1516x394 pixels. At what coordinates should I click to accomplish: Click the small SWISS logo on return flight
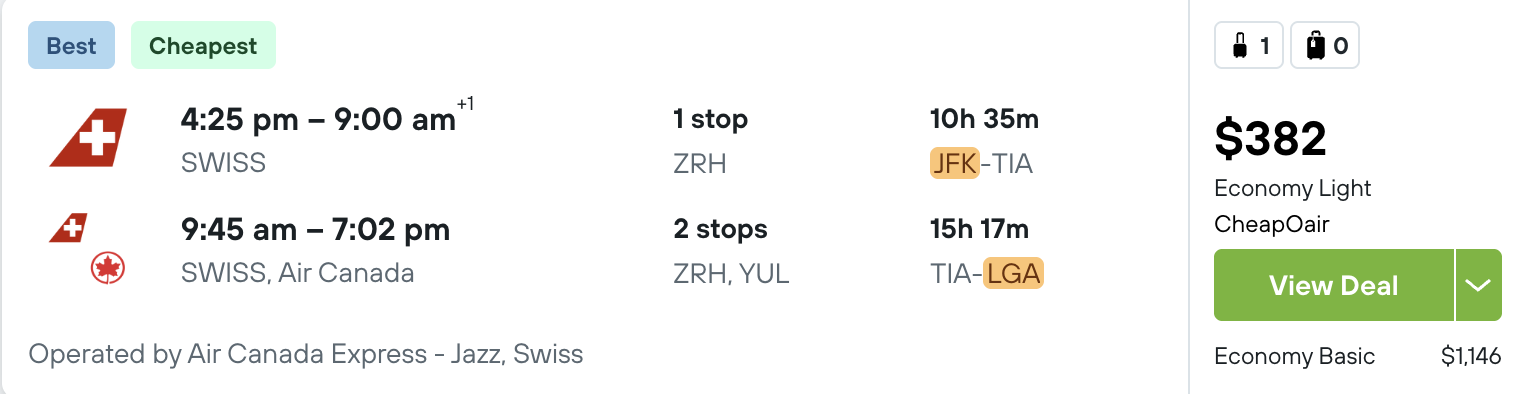click(68, 229)
